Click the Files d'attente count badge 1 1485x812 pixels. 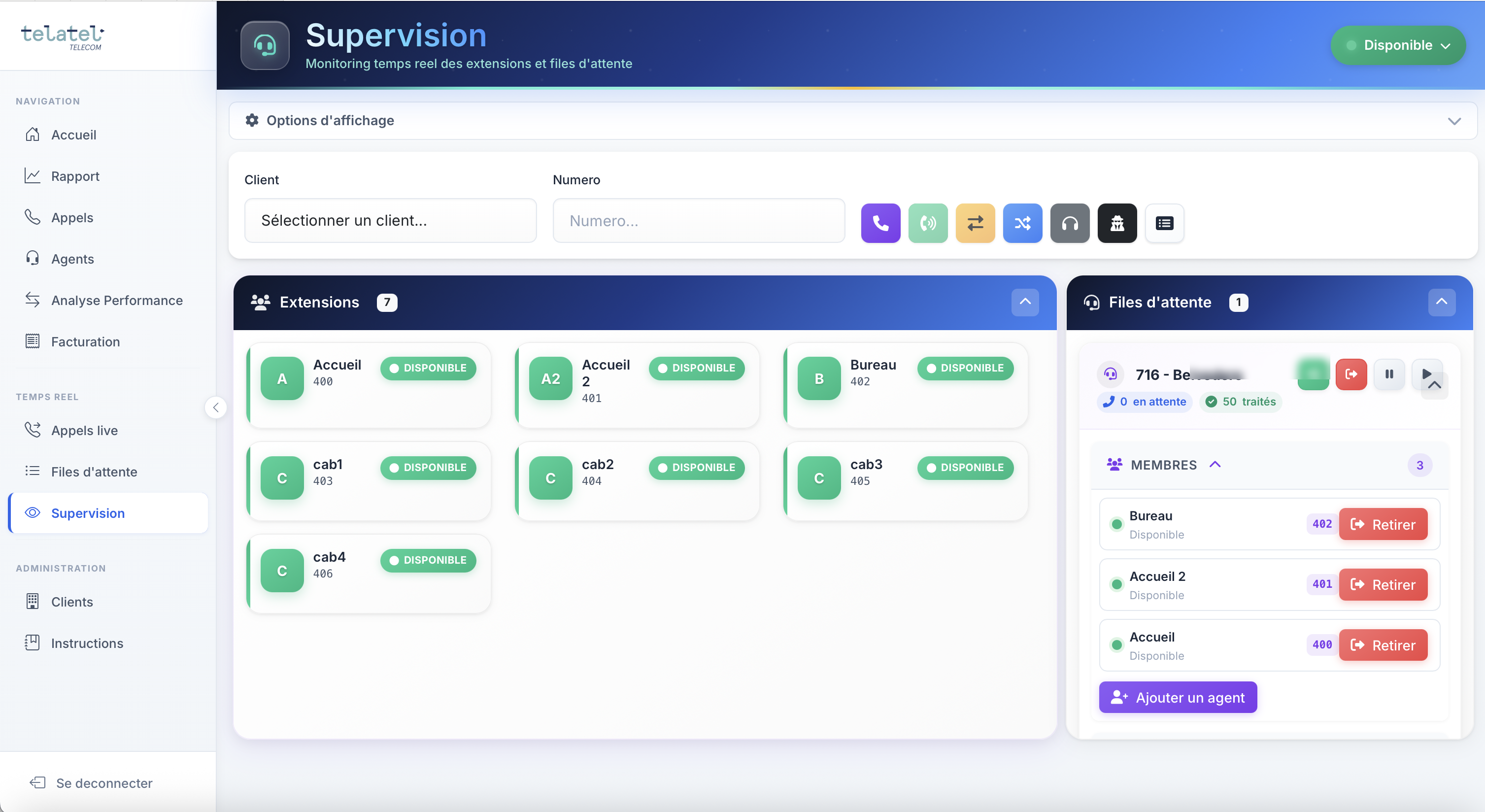tap(1238, 302)
